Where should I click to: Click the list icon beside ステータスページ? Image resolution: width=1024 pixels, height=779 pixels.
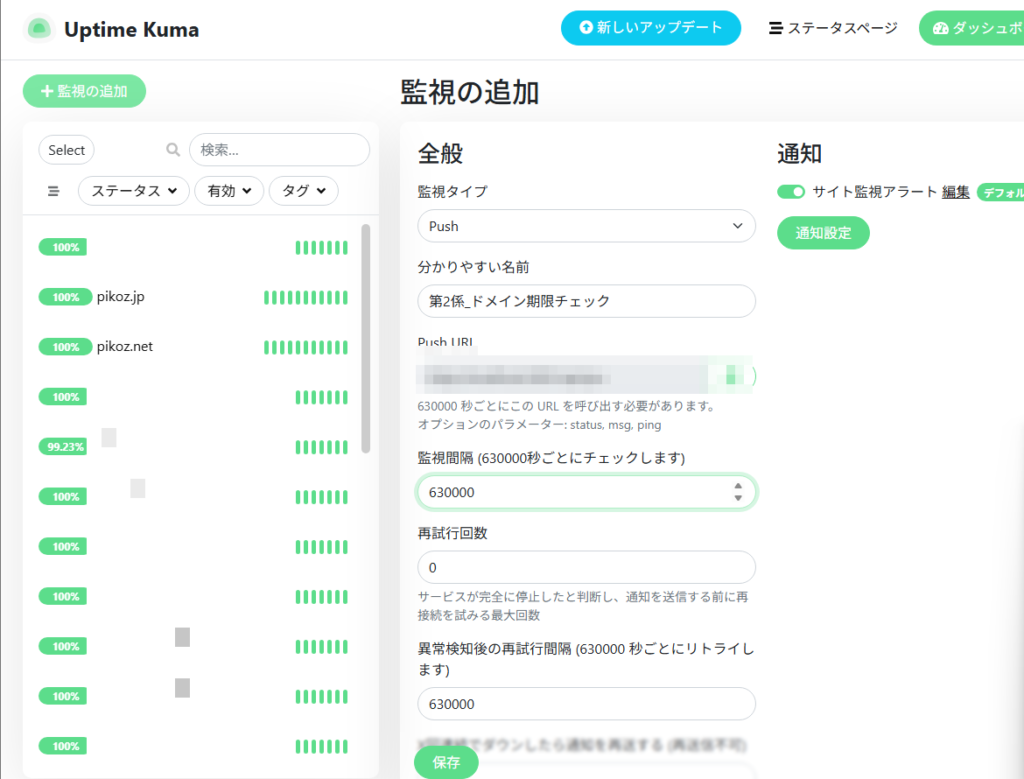tap(776, 28)
